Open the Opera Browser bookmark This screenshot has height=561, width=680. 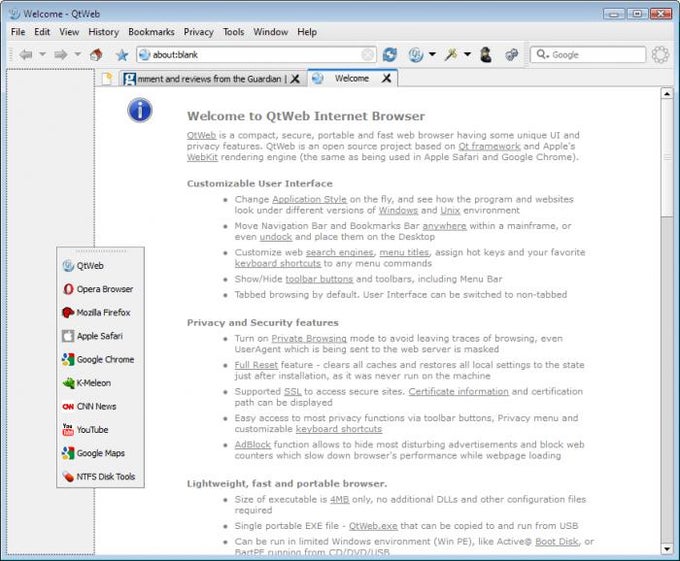click(98, 289)
